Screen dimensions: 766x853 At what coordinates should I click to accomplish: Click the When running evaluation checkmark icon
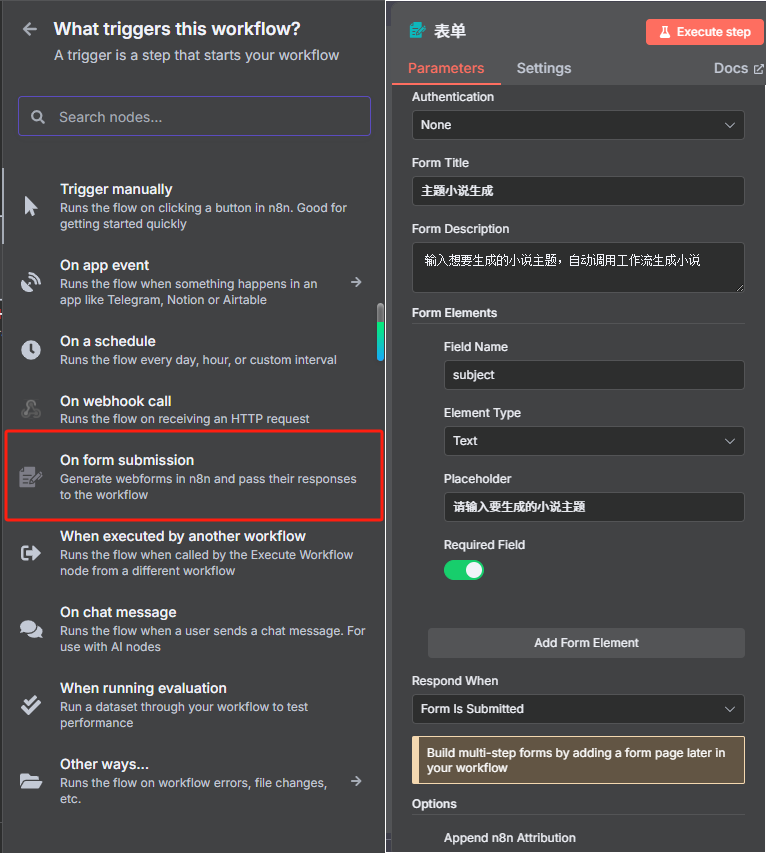coord(31,705)
